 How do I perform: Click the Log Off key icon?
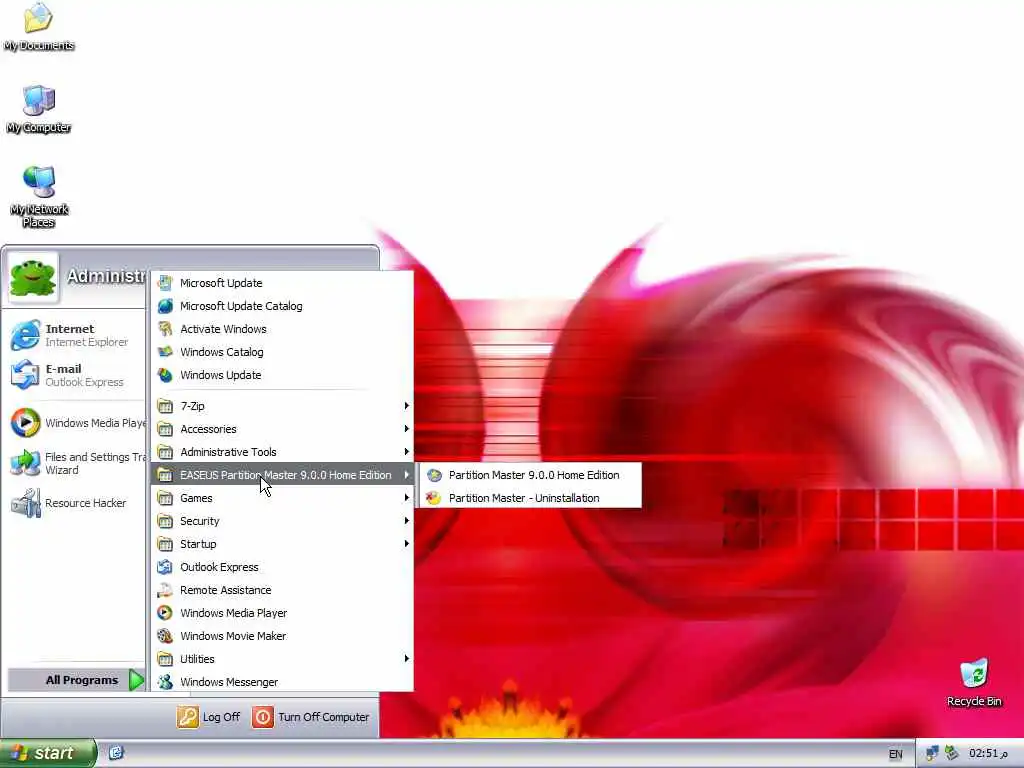(x=187, y=716)
